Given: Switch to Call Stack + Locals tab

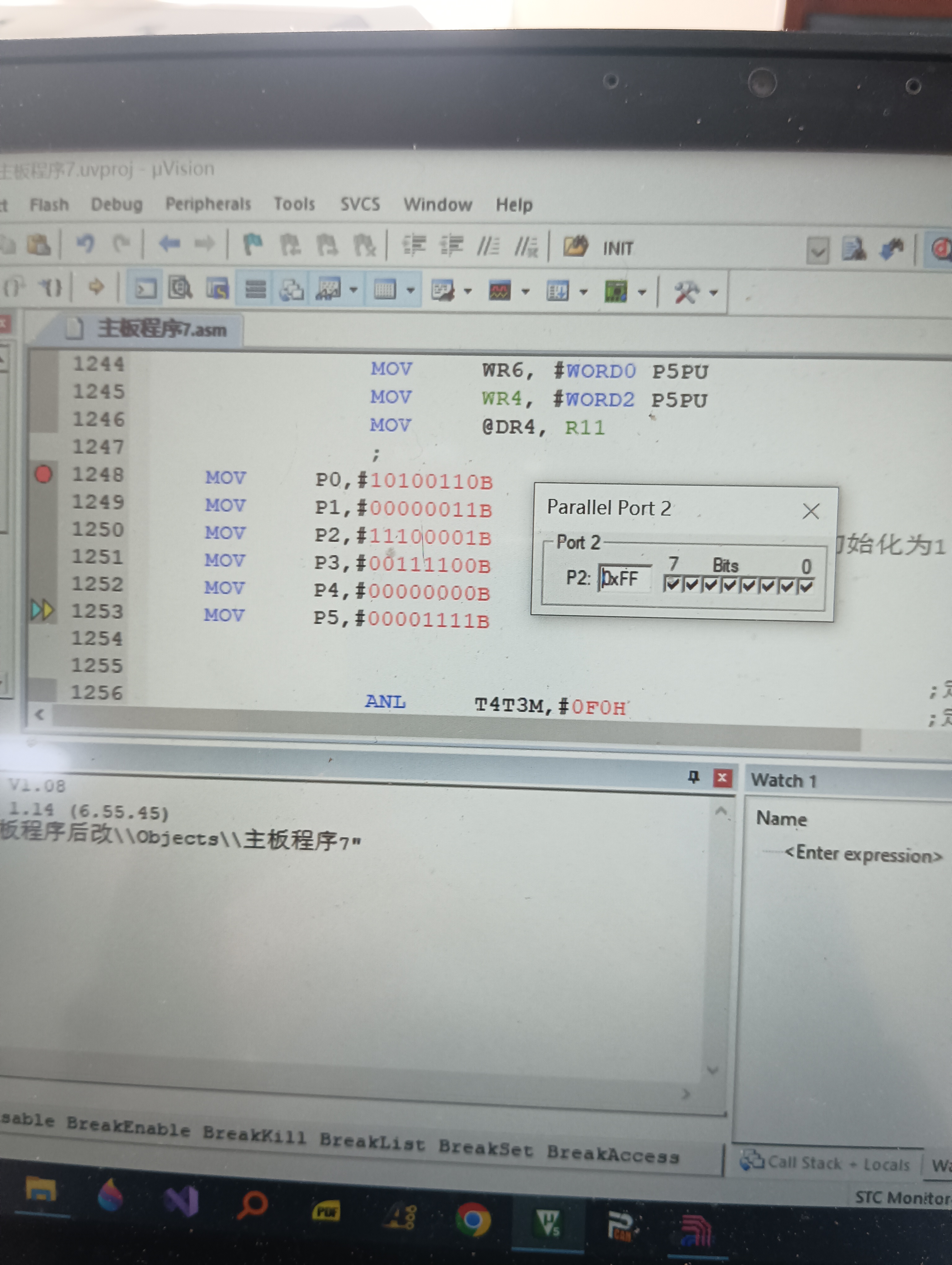Looking at the screenshot, I should click(x=825, y=1163).
